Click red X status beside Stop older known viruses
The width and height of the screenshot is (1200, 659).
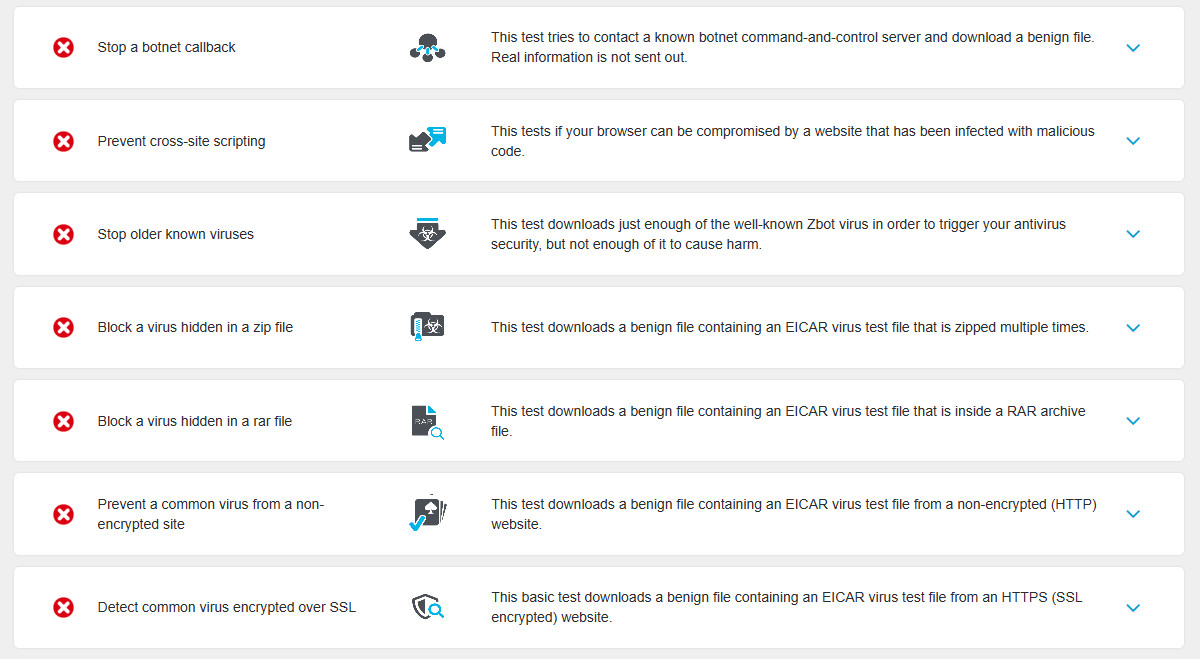63,234
